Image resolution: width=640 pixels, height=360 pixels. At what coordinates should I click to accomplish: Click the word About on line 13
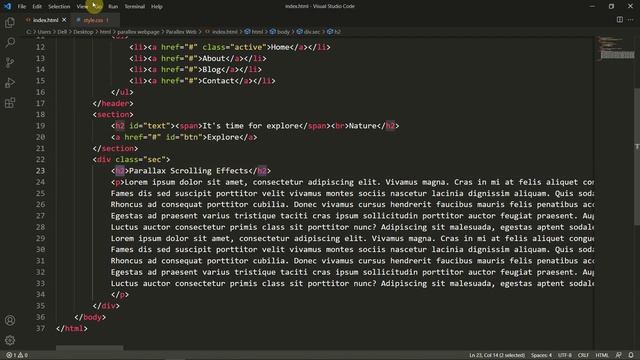click(x=214, y=58)
